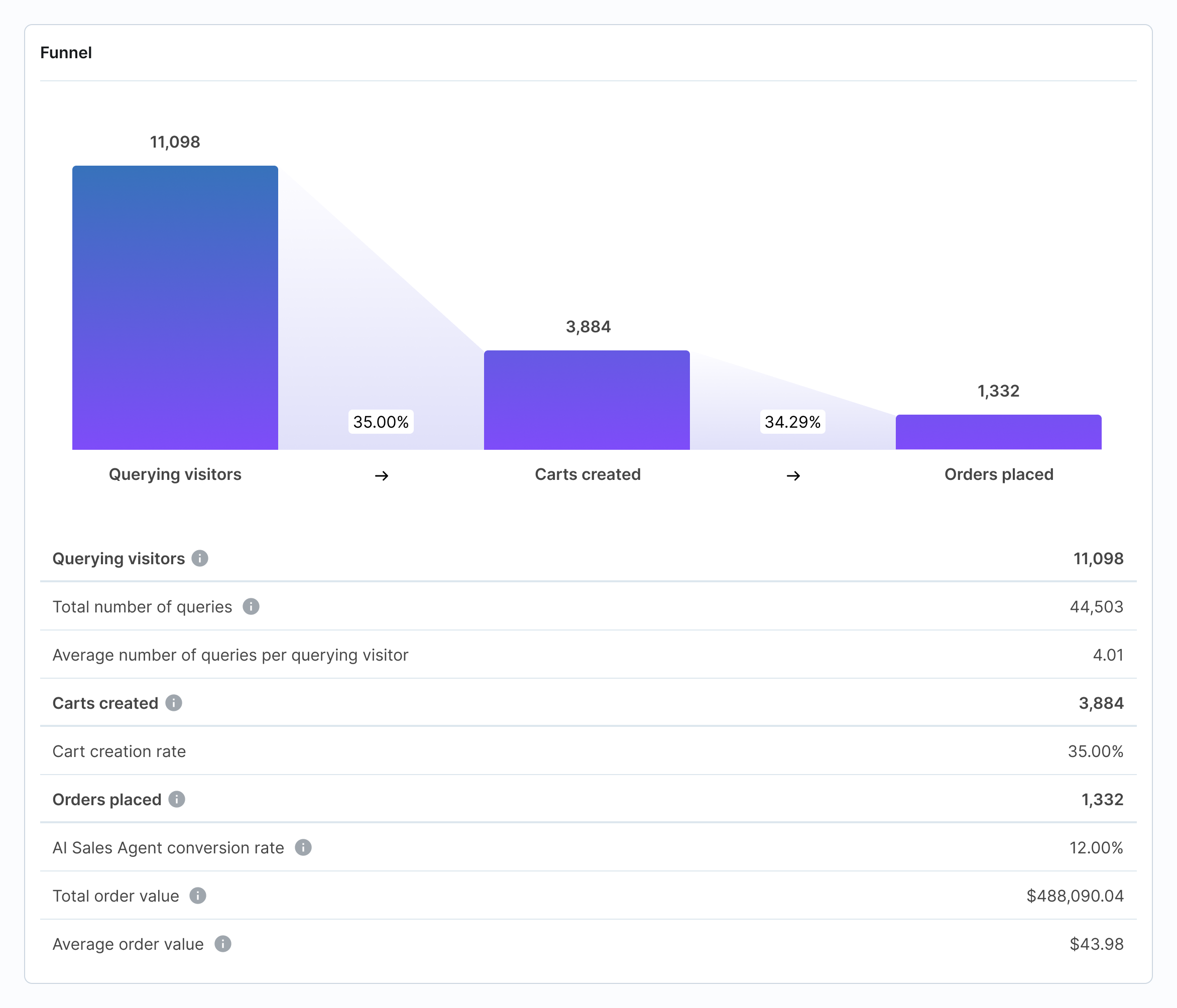The image size is (1177, 1008).
Task: Select Average number of queries per visitor row
Action: (x=588, y=655)
